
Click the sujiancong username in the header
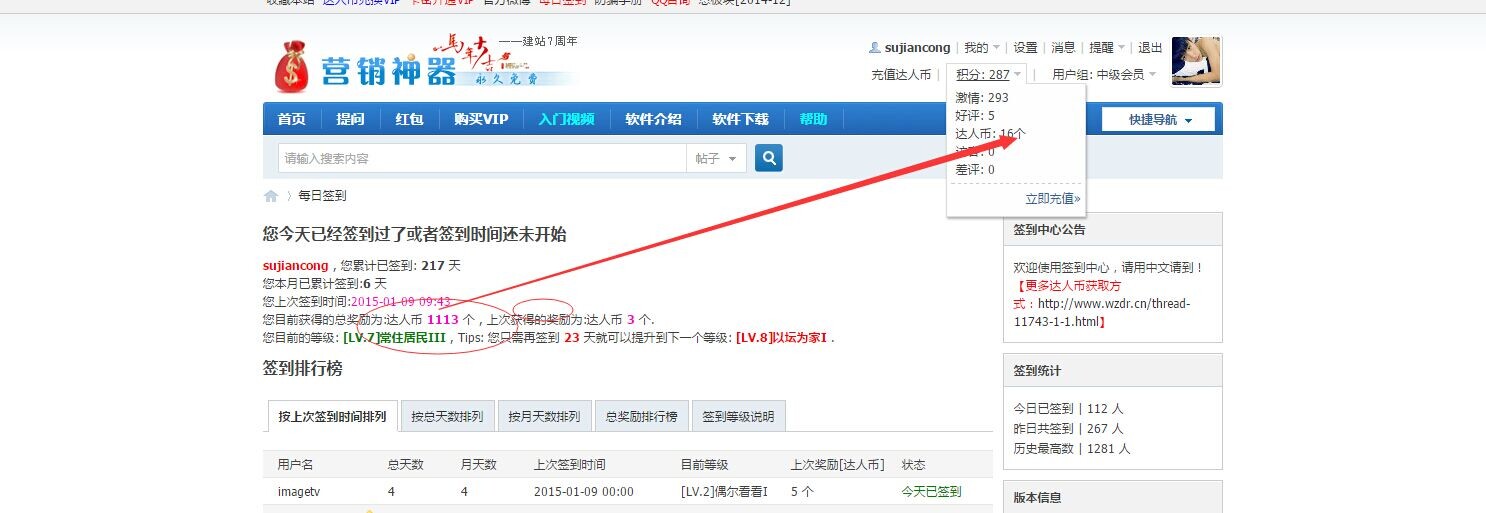[x=917, y=48]
